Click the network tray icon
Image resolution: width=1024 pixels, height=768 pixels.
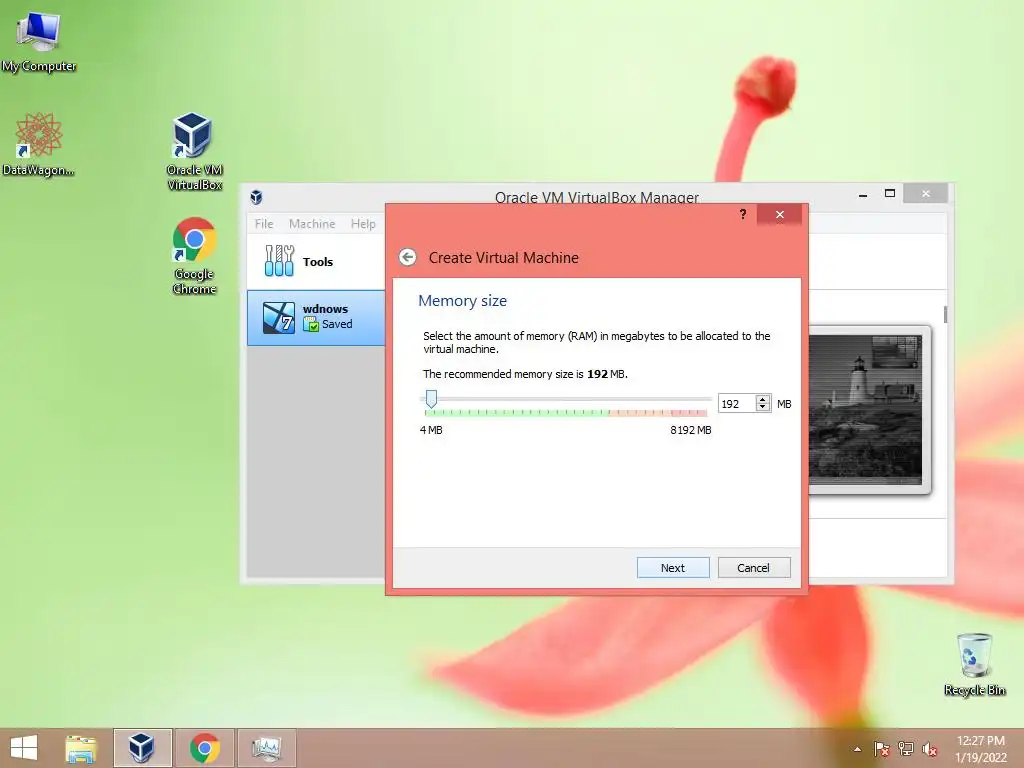click(x=905, y=748)
